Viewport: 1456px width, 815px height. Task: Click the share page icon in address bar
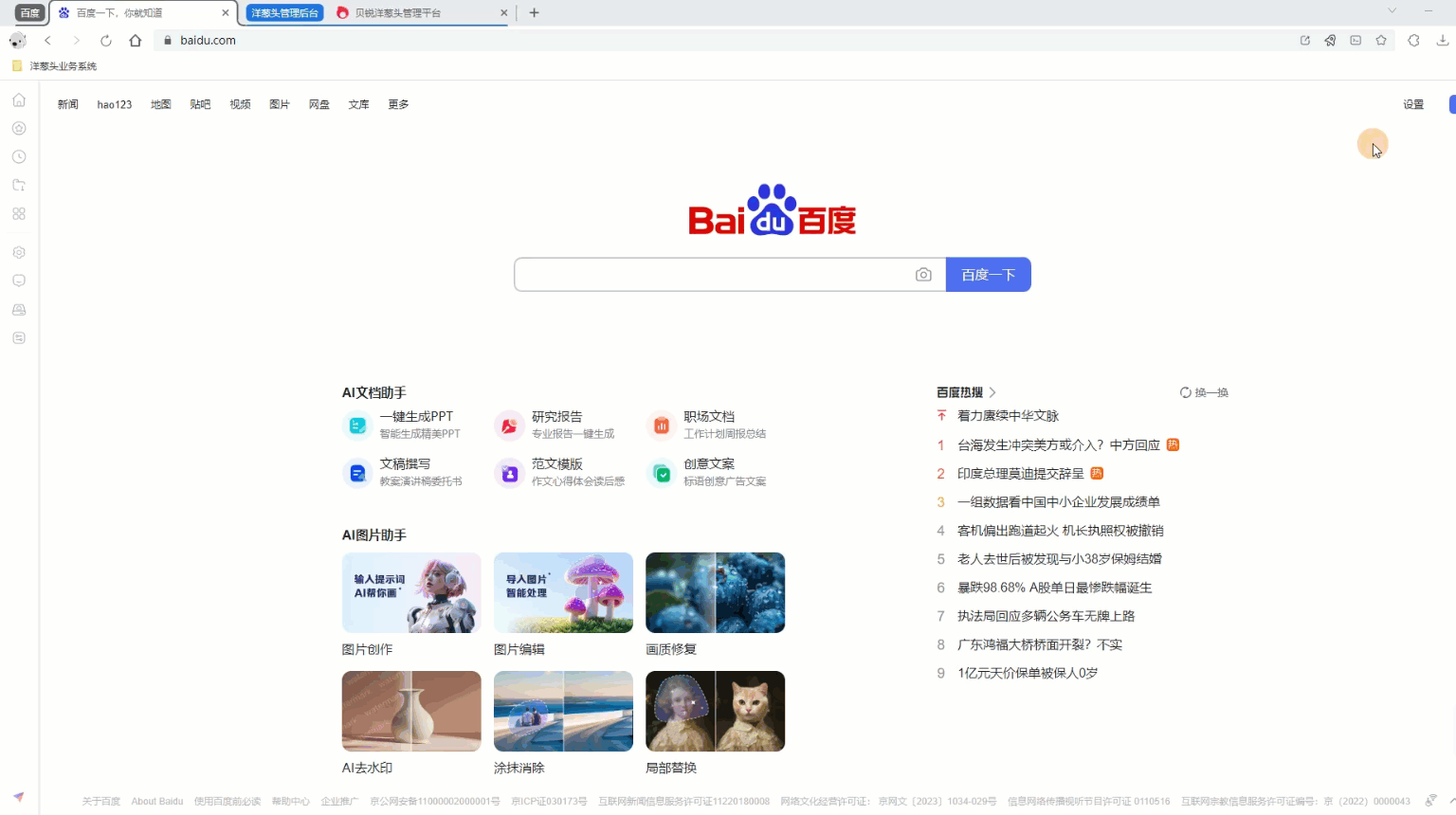click(x=1305, y=40)
